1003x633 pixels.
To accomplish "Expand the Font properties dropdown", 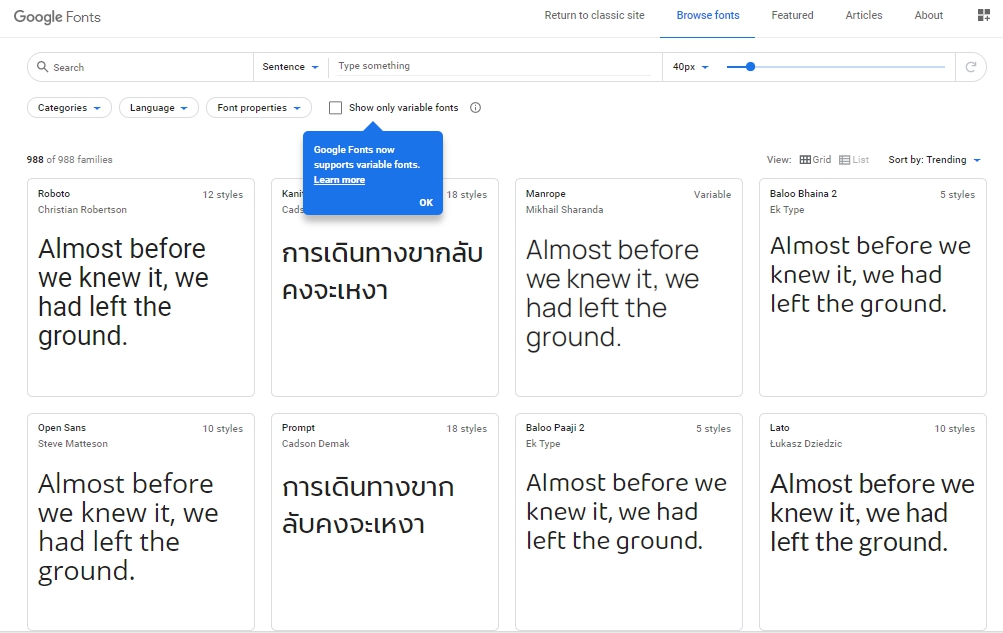I will (x=258, y=107).
